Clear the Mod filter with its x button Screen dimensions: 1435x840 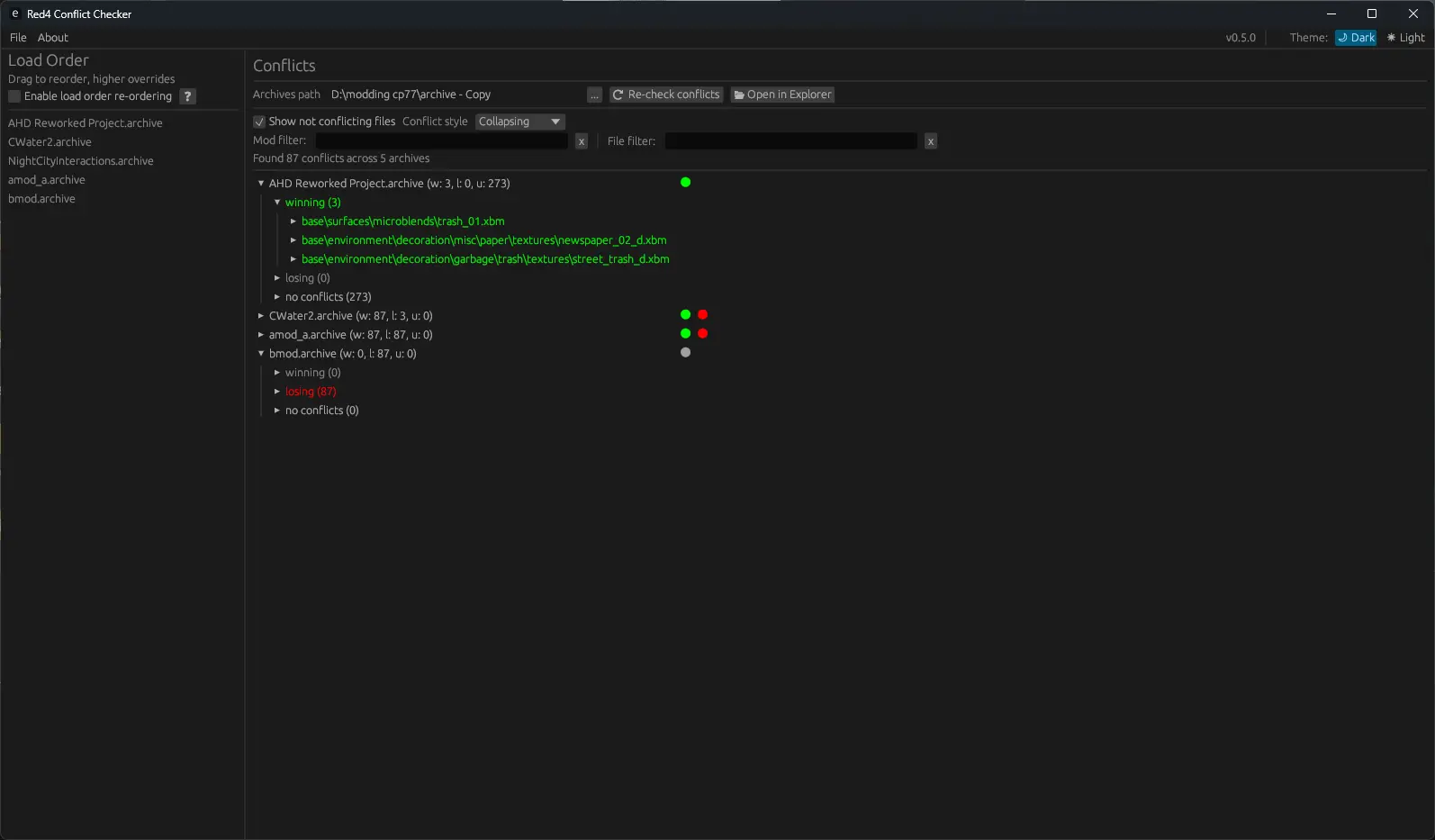point(582,141)
